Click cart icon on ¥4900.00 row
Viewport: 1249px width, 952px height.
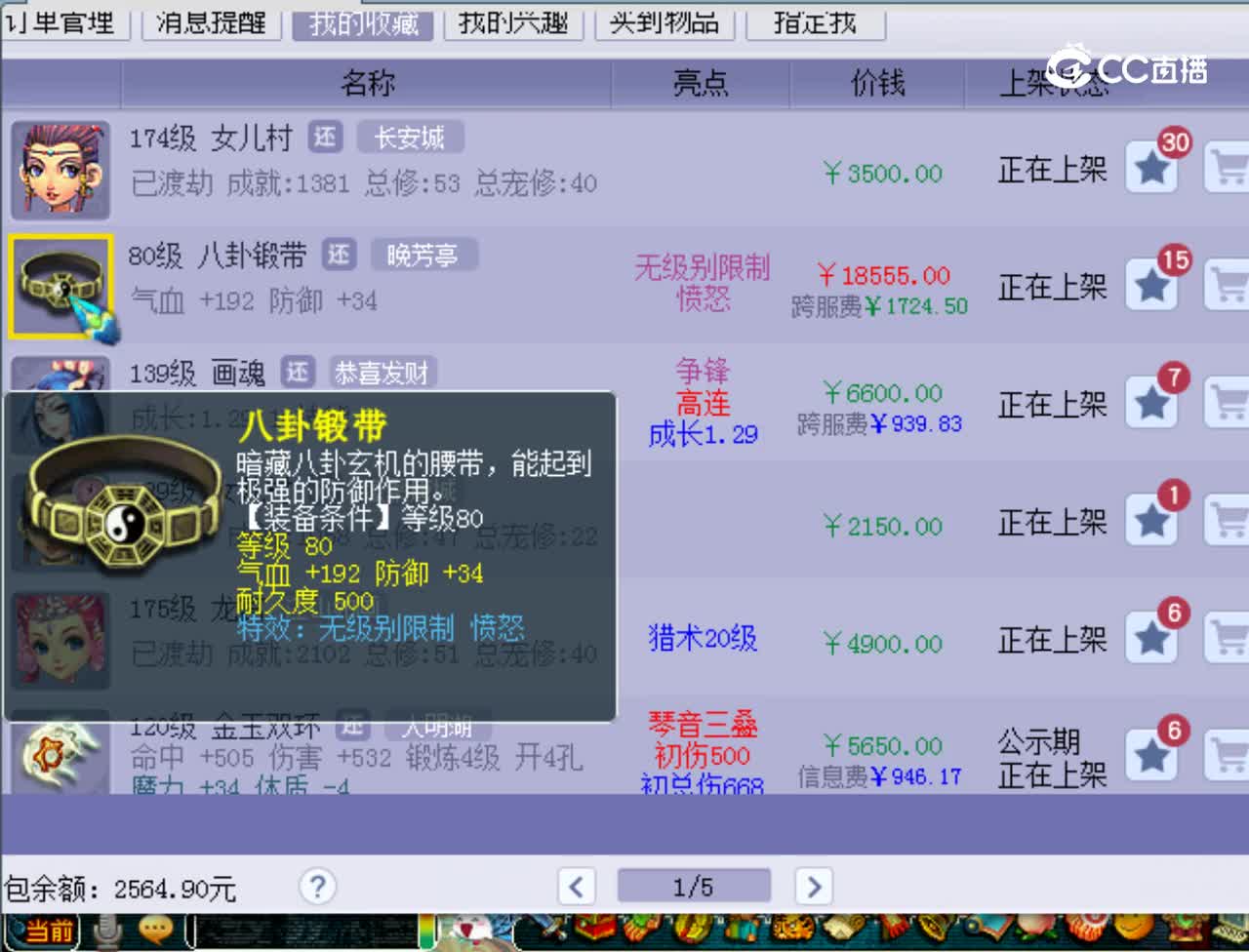point(1228,639)
